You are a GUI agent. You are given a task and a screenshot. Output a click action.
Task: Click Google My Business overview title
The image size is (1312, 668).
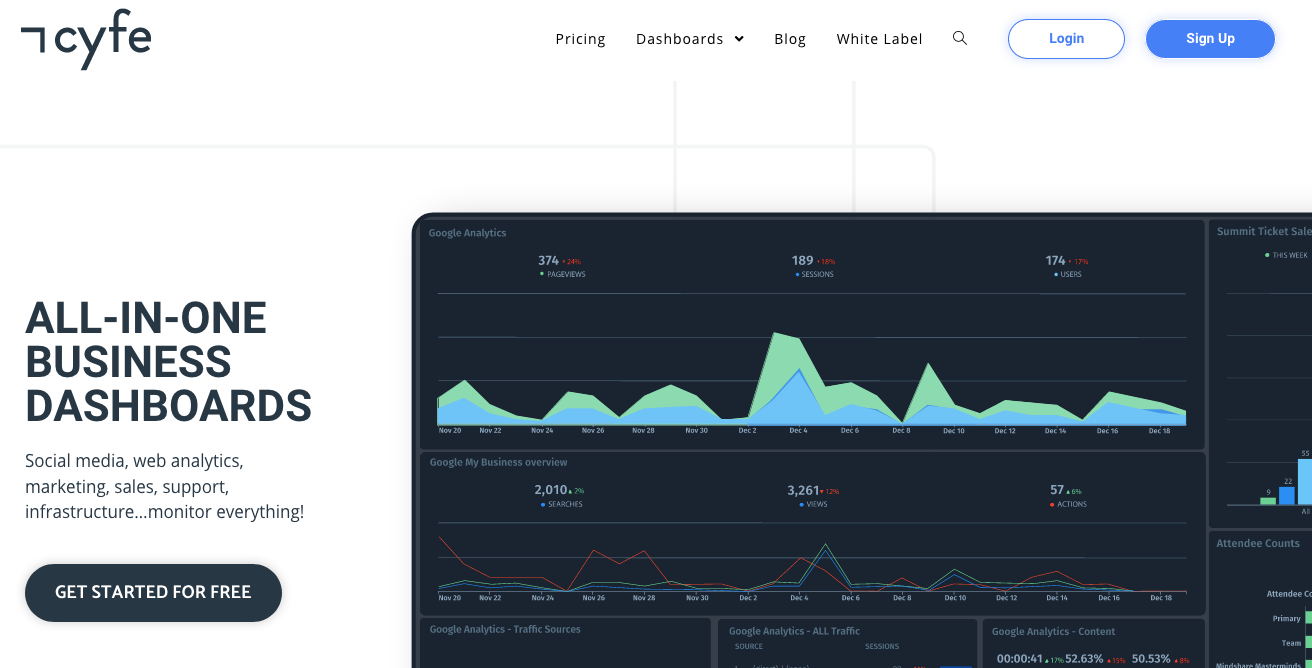click(x=499, y=462)
